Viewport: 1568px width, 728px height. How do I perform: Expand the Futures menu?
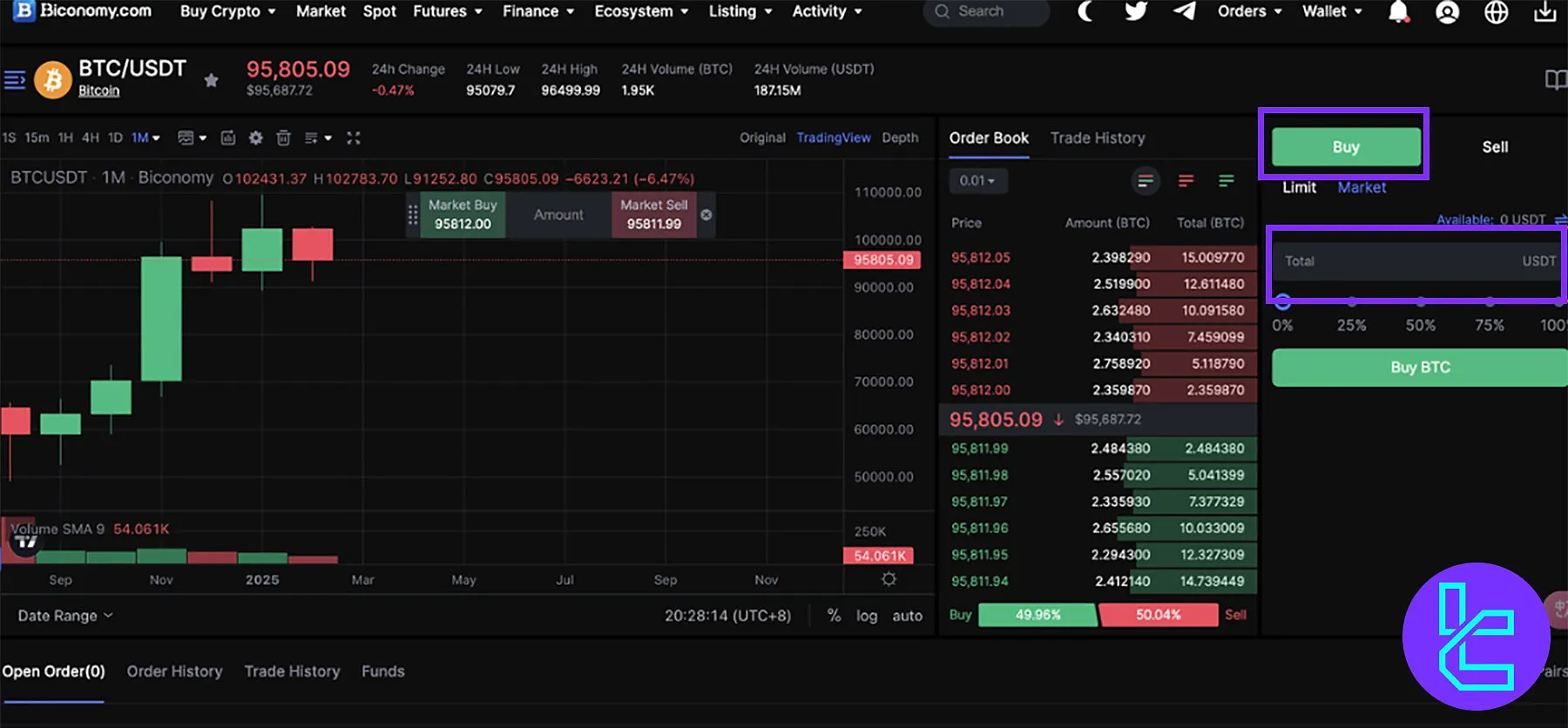tap(448, 11)
